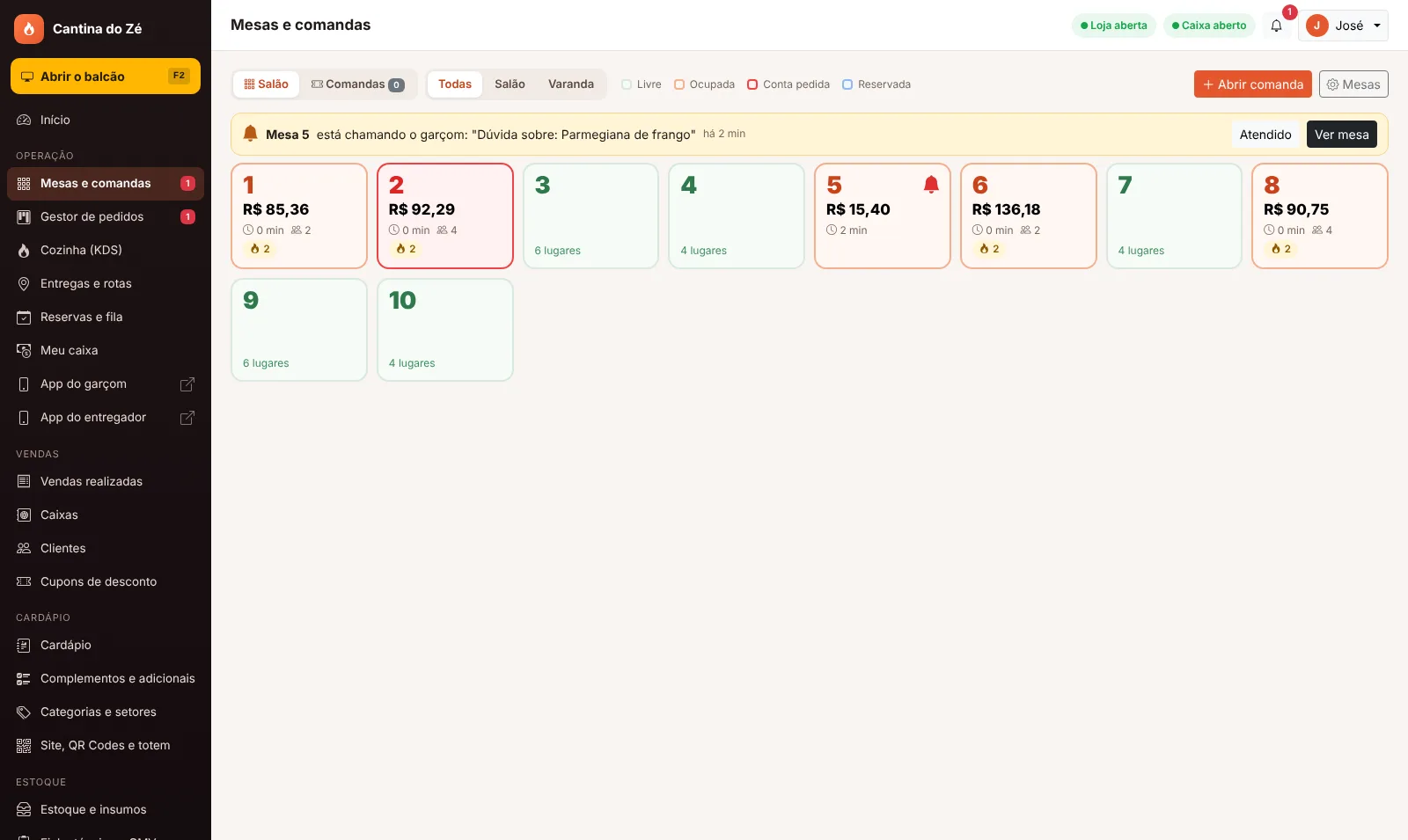Screen dimensions: 1408x840
Task: Open App do entregador external link icon
Action: 187,418
